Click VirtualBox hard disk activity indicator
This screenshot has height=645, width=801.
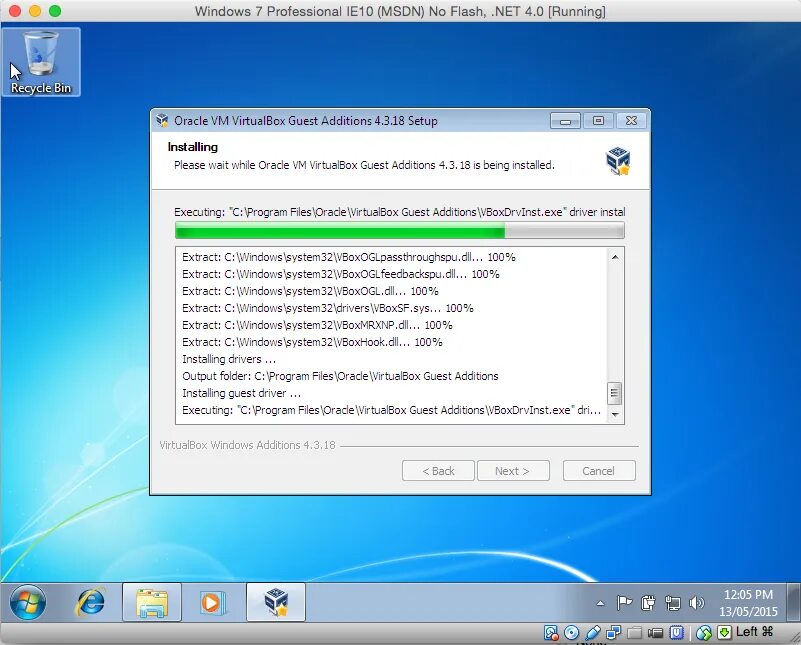pyautogui.click(x=551, y=633)
